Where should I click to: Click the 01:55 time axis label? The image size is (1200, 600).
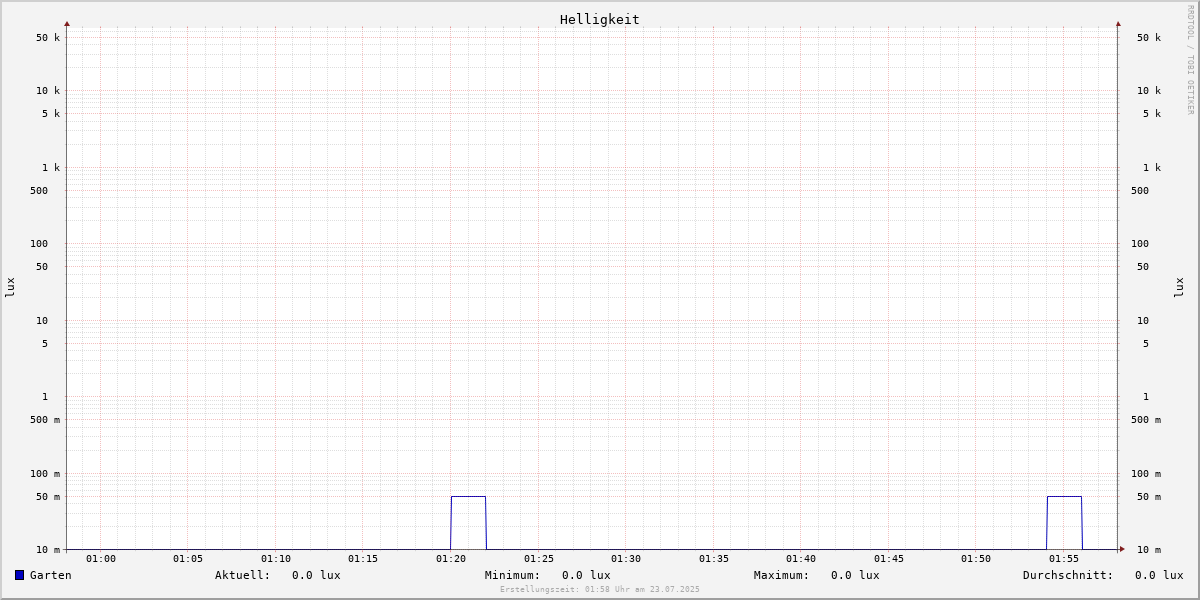point(1064,559)
